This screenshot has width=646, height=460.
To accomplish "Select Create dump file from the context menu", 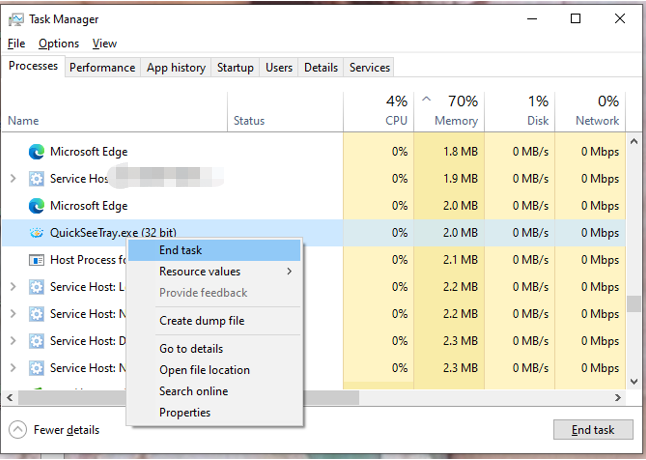I will tap(214, 321).
